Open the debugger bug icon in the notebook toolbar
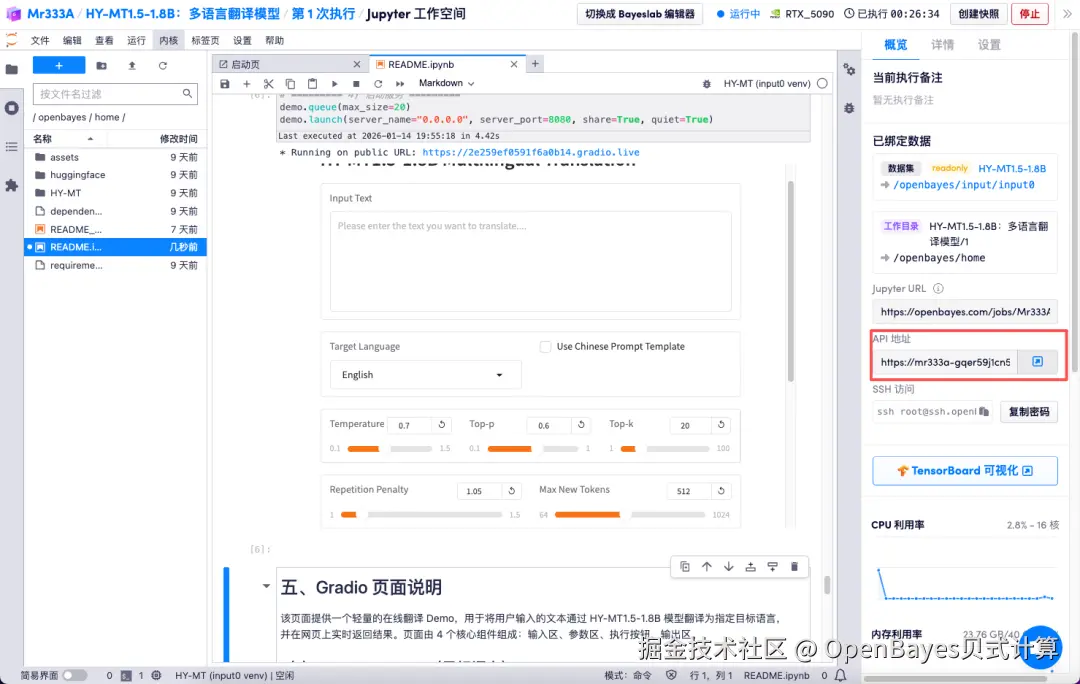The height and width of the screenshot is (684, 1080). click(706, 83)
